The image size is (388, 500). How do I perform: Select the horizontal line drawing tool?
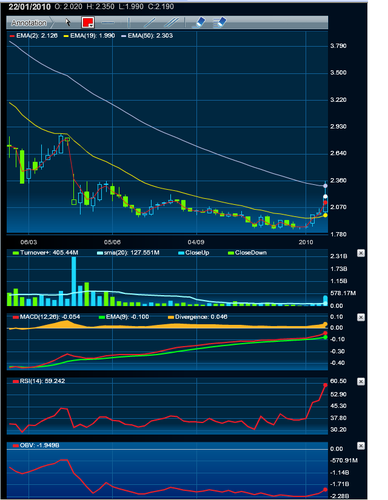pyautogui.click(x=107, y=23)
